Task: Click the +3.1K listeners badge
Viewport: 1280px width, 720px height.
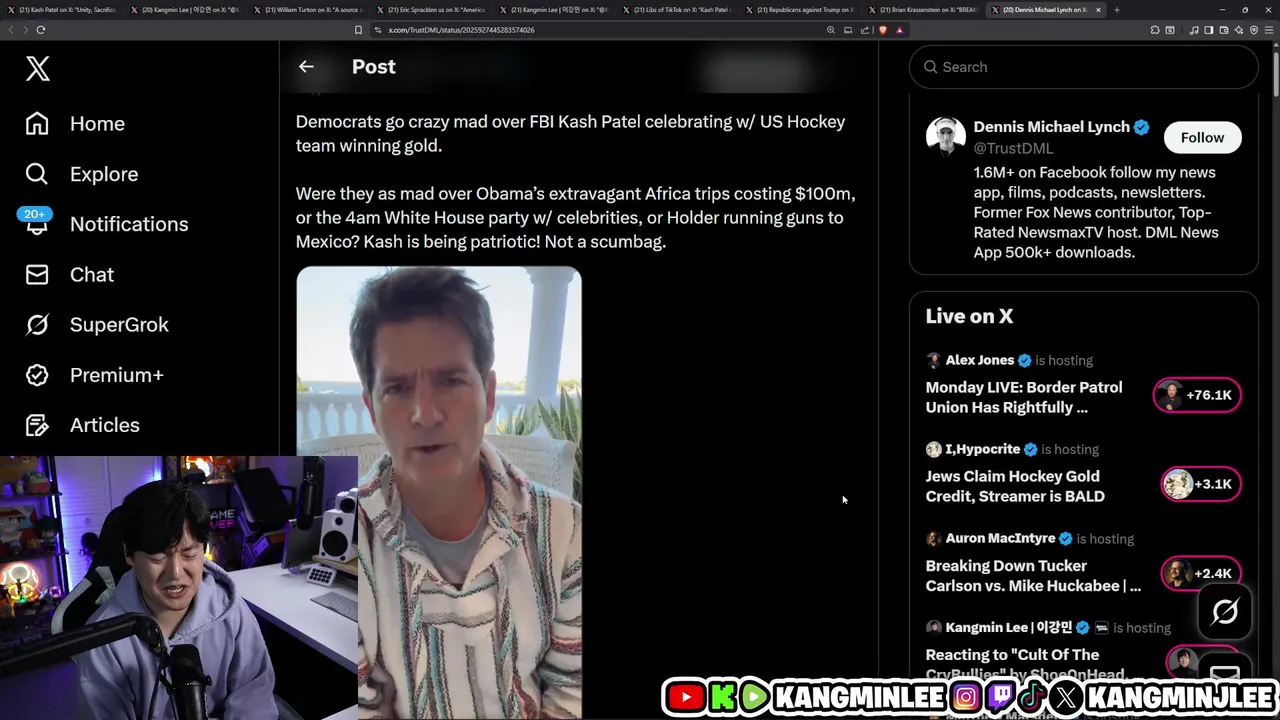Action: pos(1201,484)
